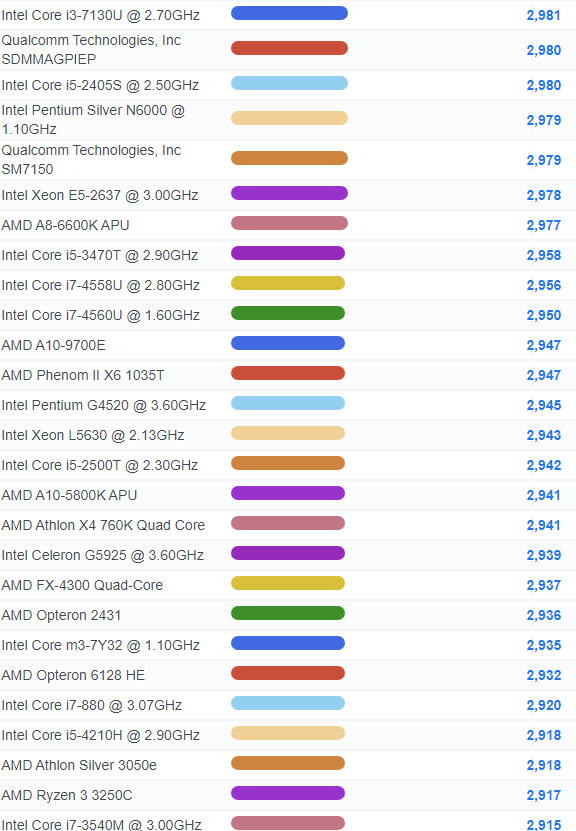The height and width of the screenshot is (831, 576).
Task: Select Intel Pentium G4520 @ 3.60GHz
Action: [104, 405]
